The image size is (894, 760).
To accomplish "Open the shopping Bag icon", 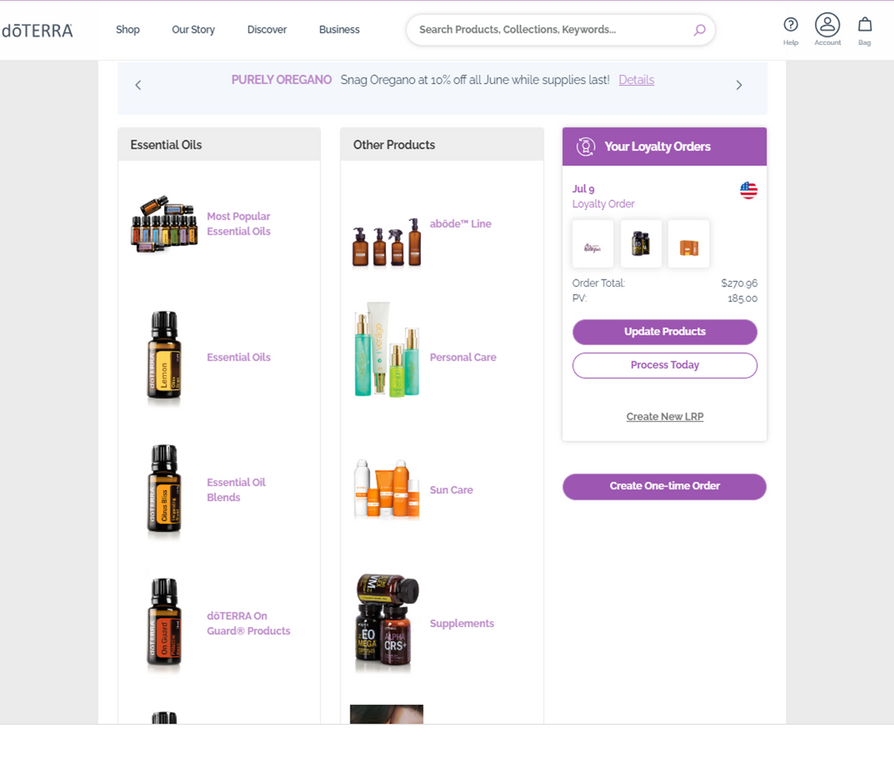I will 864,25.
